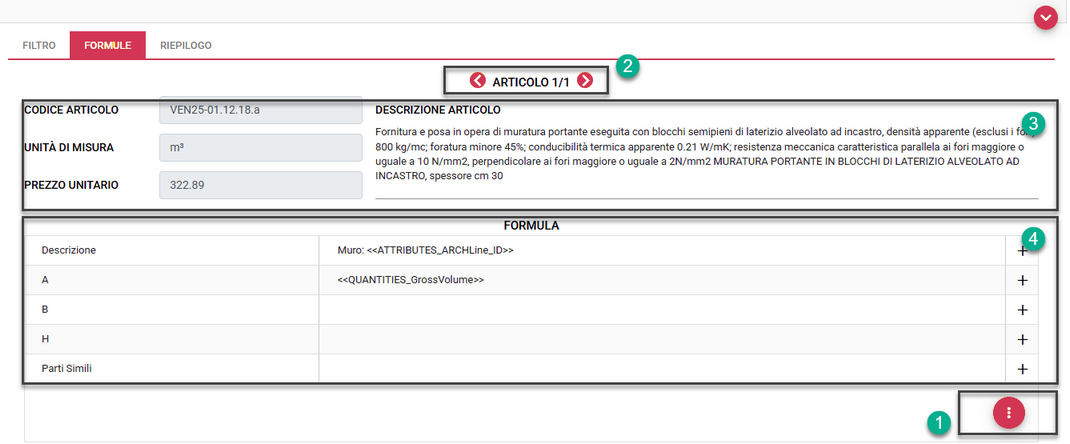Viewport: 1070px width, 444px height.
Task: Click the empty H formula cell
Action: click(x=660, y=340)
